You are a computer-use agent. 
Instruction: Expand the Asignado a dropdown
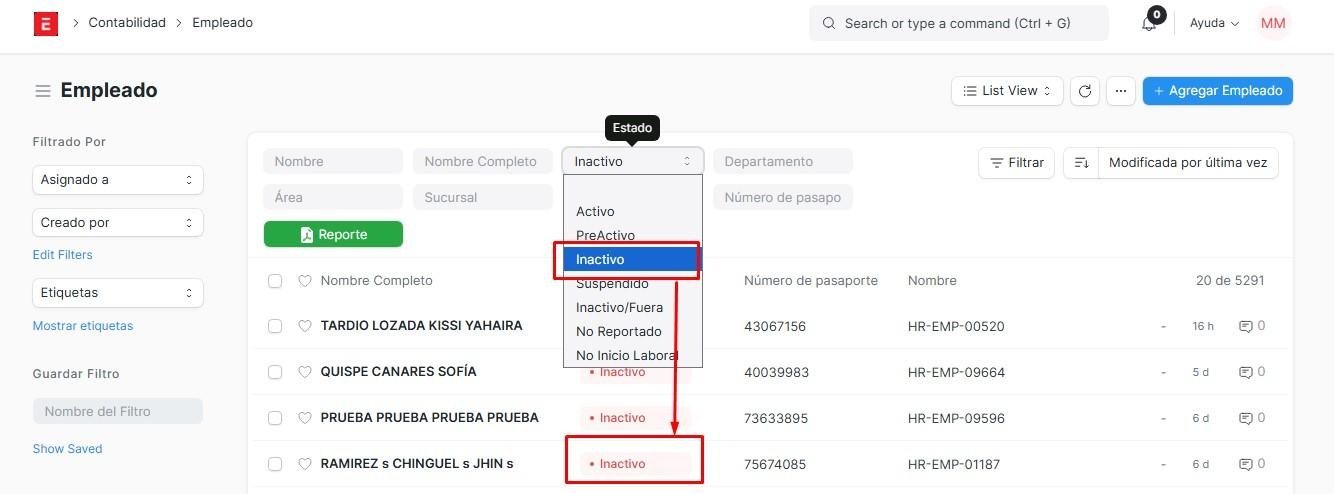click(117, 180)
